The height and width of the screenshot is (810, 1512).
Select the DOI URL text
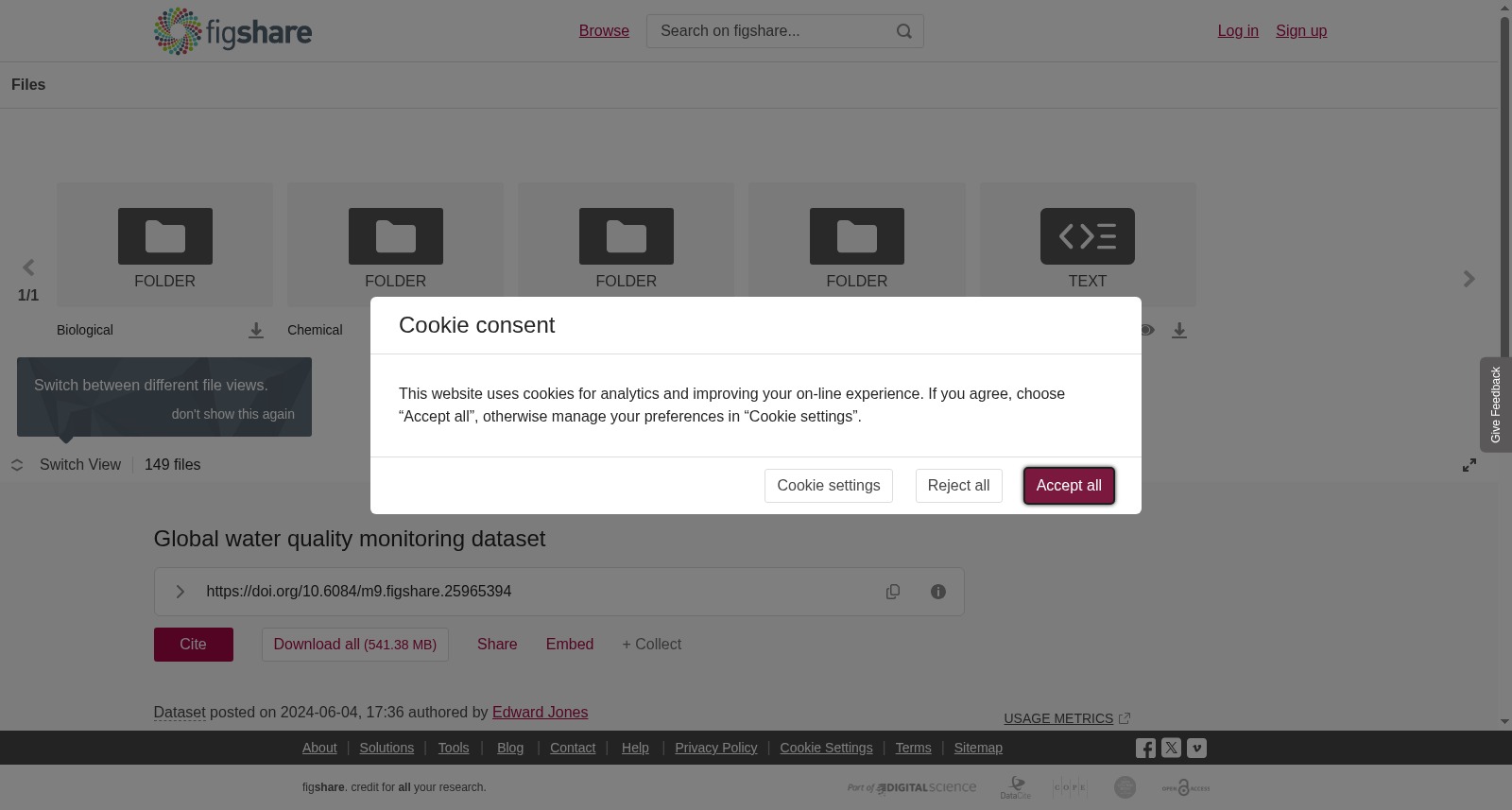pos(359,592)
